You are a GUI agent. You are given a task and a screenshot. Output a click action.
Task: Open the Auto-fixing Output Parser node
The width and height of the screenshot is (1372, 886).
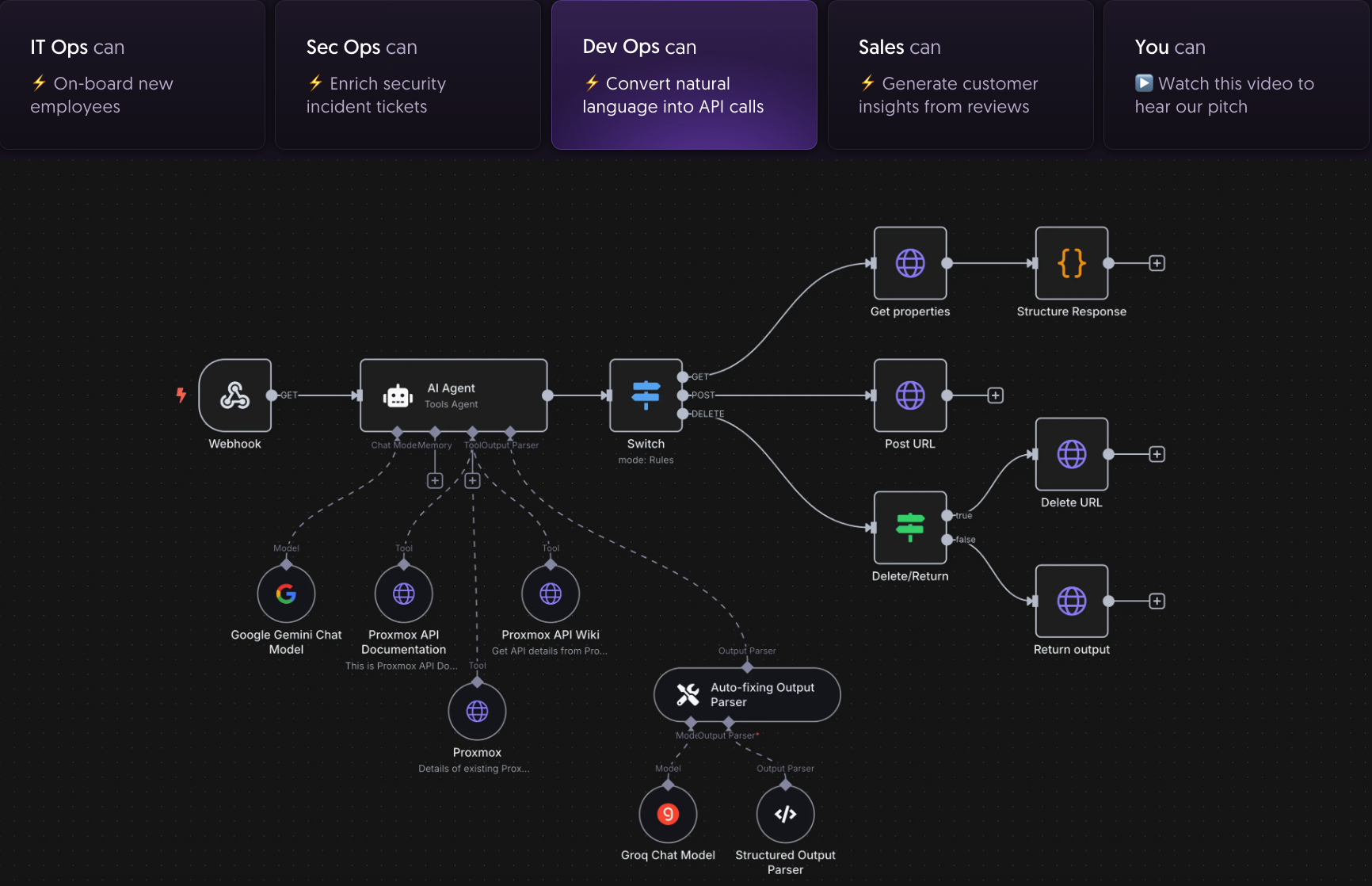(x=747, y=695)
